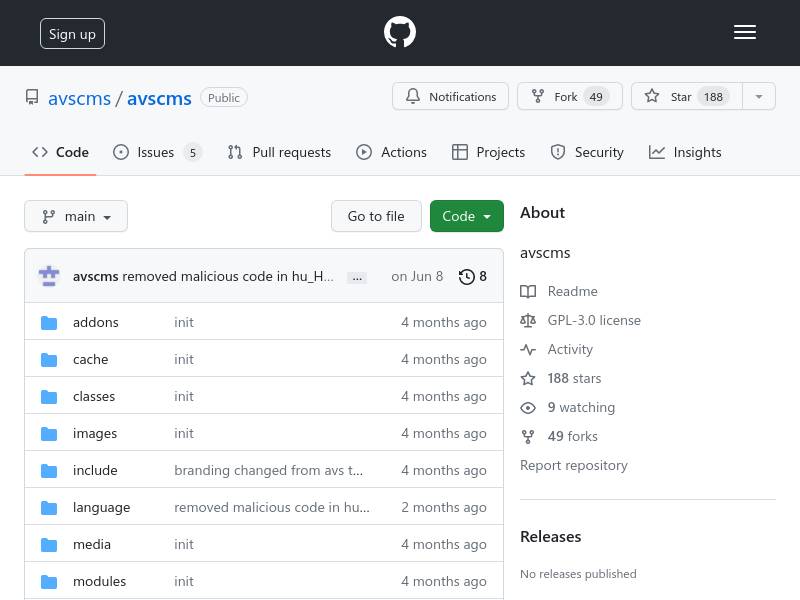Star the avscms repository
Image resolution: width=800 pixels, height=600 pixels.
pyautogui.click(x=687, y=96)
